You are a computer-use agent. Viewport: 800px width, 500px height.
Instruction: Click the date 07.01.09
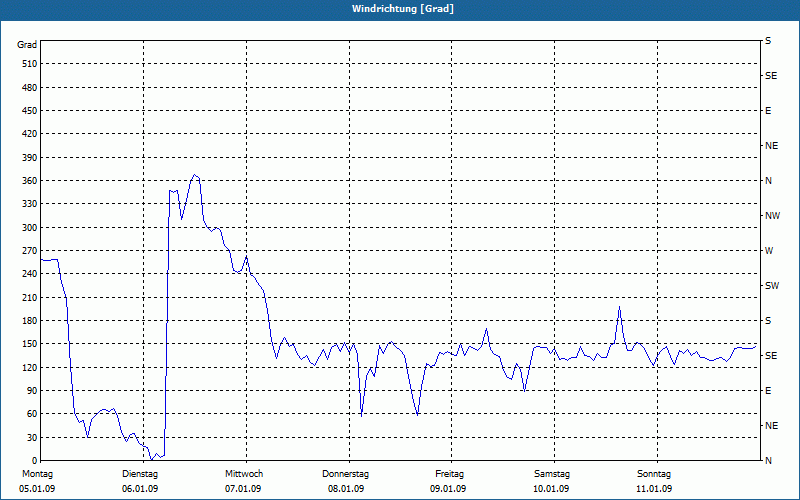[243, 489]
